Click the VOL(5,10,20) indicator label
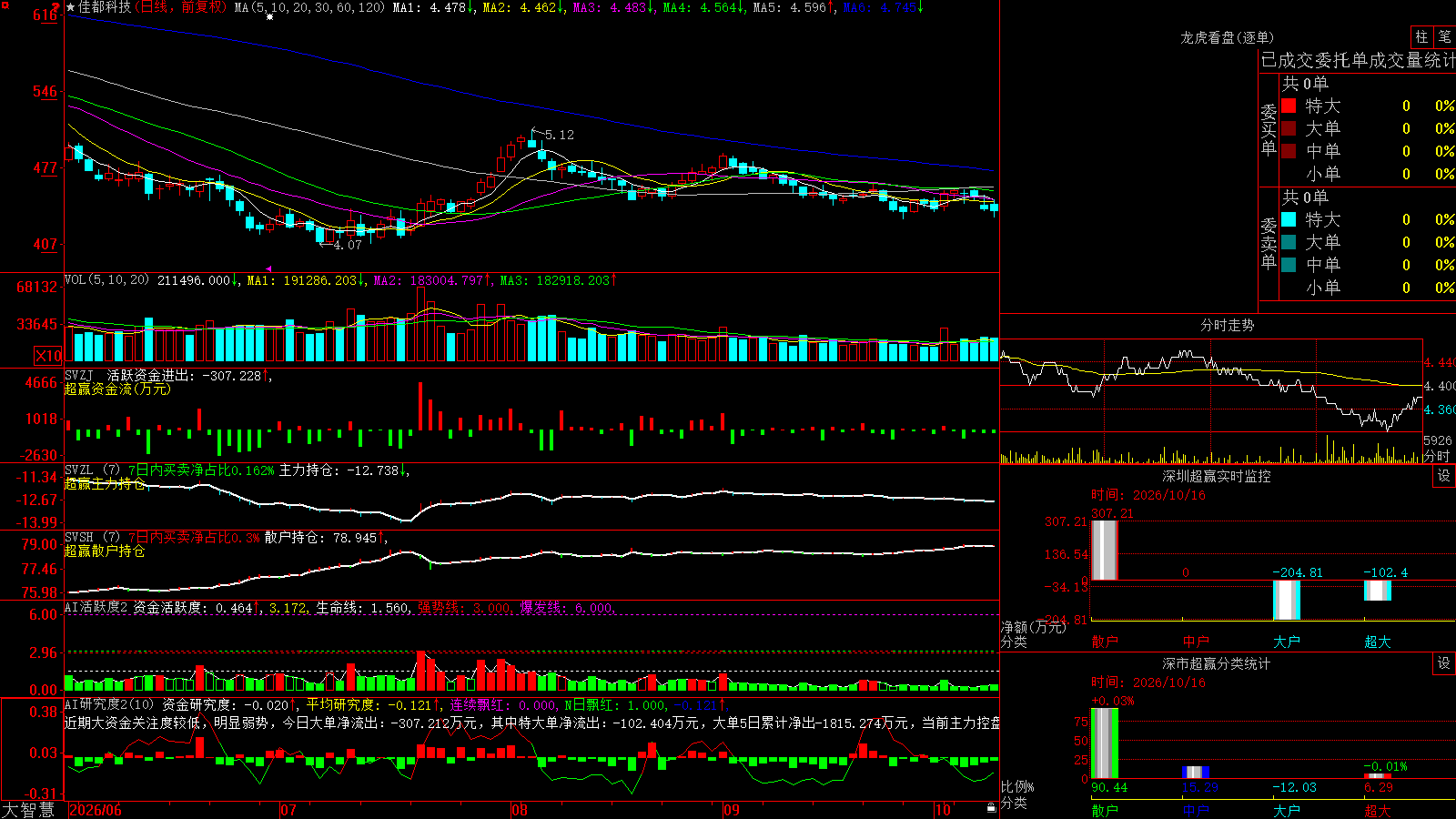This screenshot has width=1456, height=819. (x=107, y=280)
